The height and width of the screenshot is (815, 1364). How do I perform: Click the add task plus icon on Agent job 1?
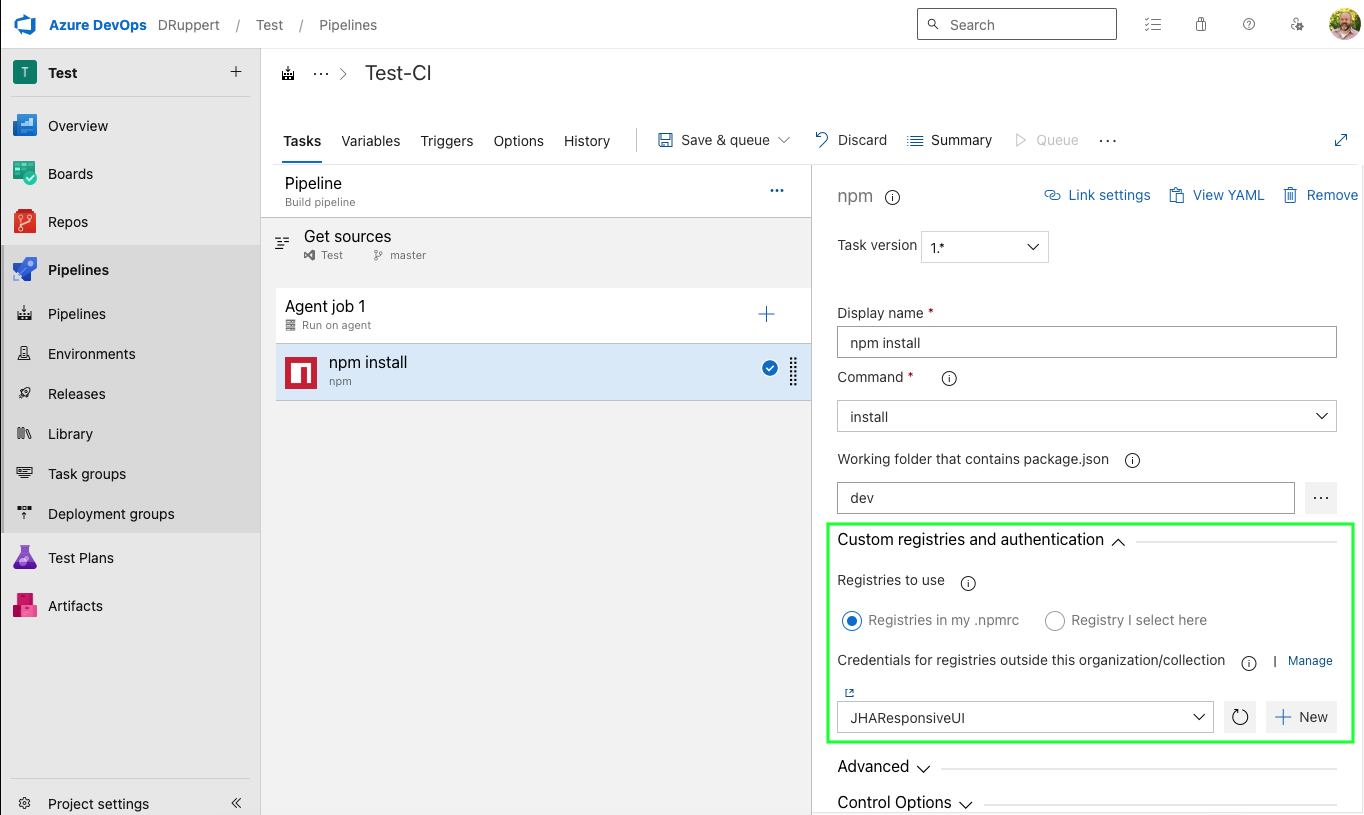[766, 315]
